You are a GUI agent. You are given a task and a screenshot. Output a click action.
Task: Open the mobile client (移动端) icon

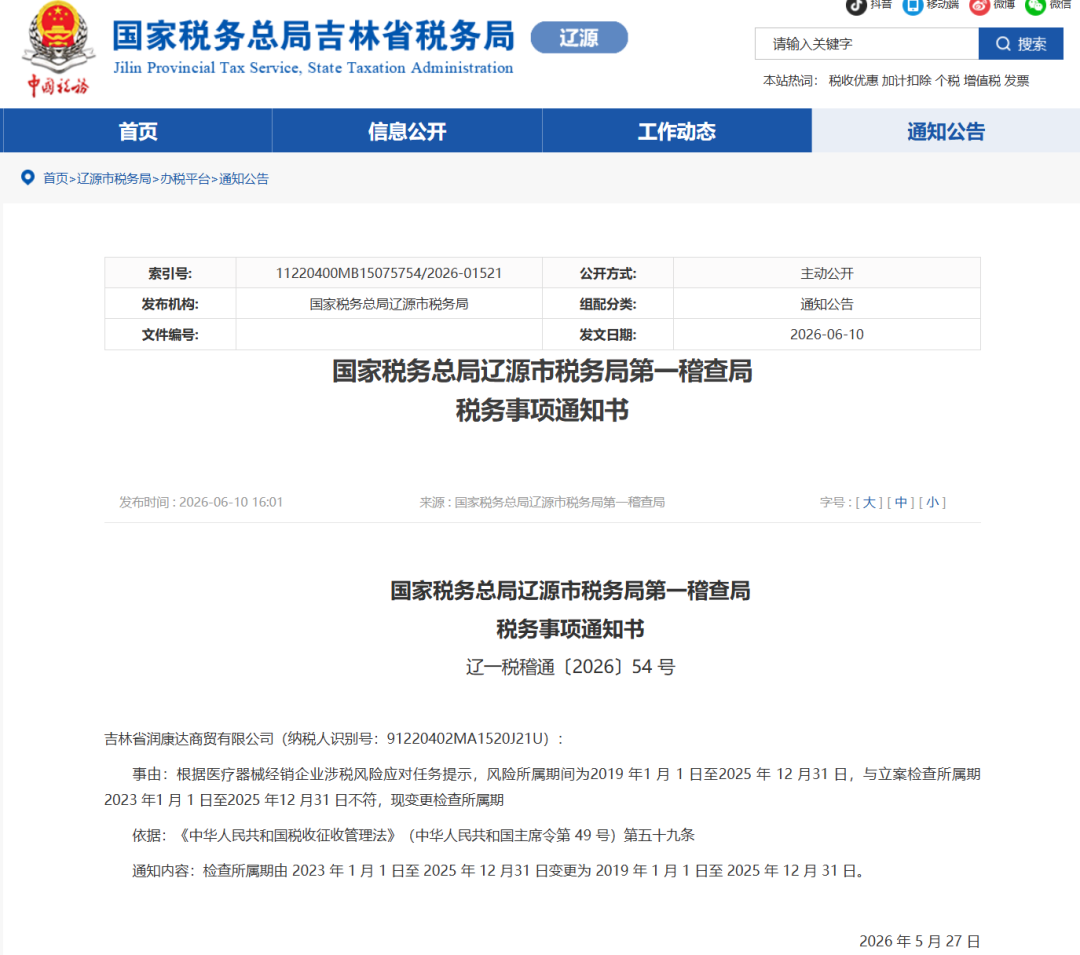pyautogui.click(x=913, y=6)
